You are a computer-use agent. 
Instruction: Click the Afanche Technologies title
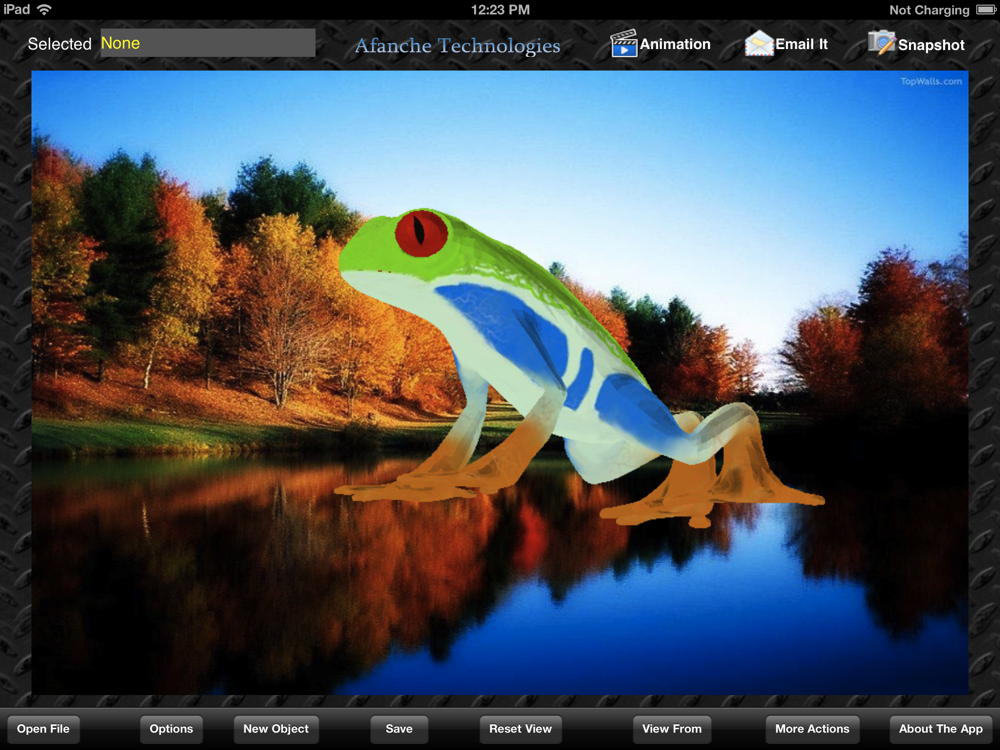tap(457, 45)
